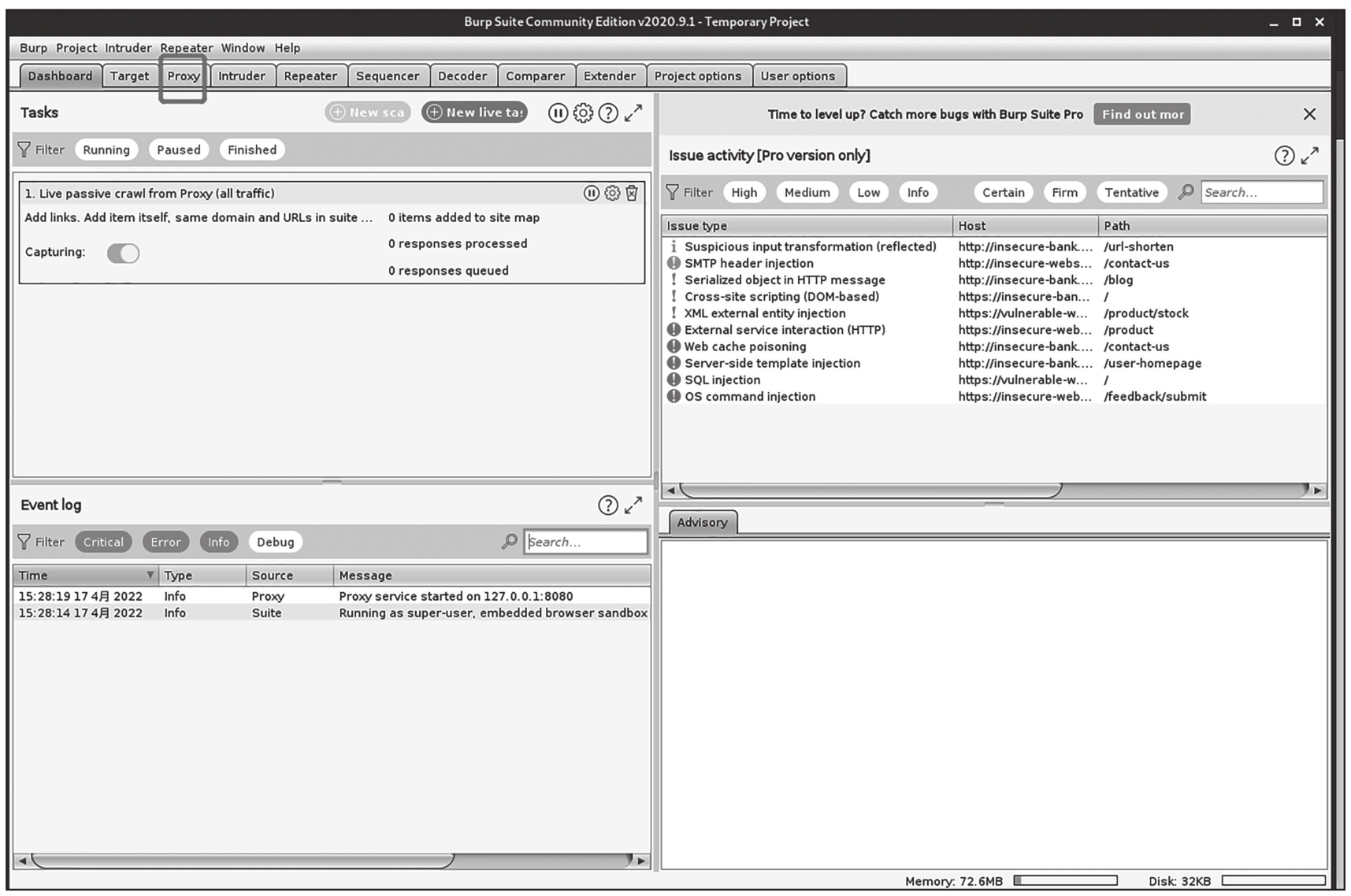Toggle the Critical event log filter
Viewport: 1351px width, 896px height.
coord(103,542)
